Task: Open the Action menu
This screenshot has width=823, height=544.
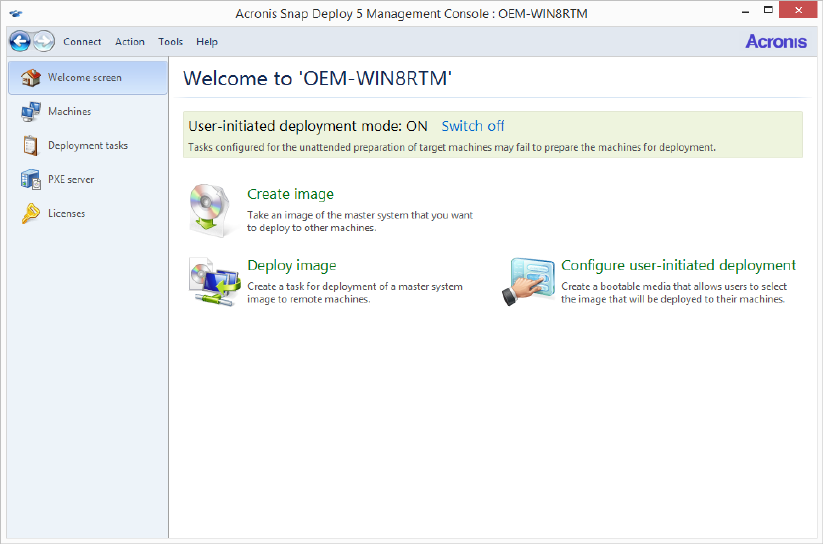Action: [x=130, y=42]
